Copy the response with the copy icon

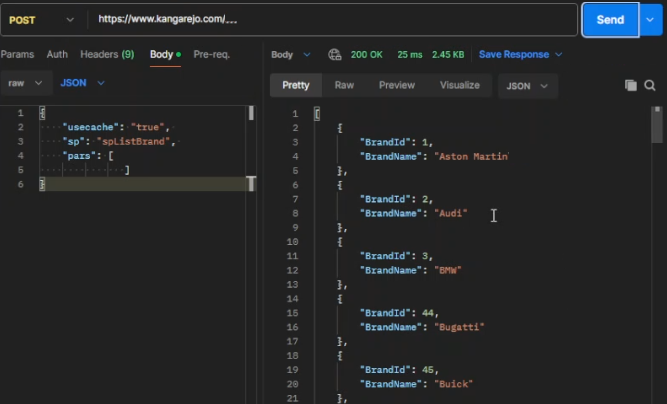(x=630, y=85)
